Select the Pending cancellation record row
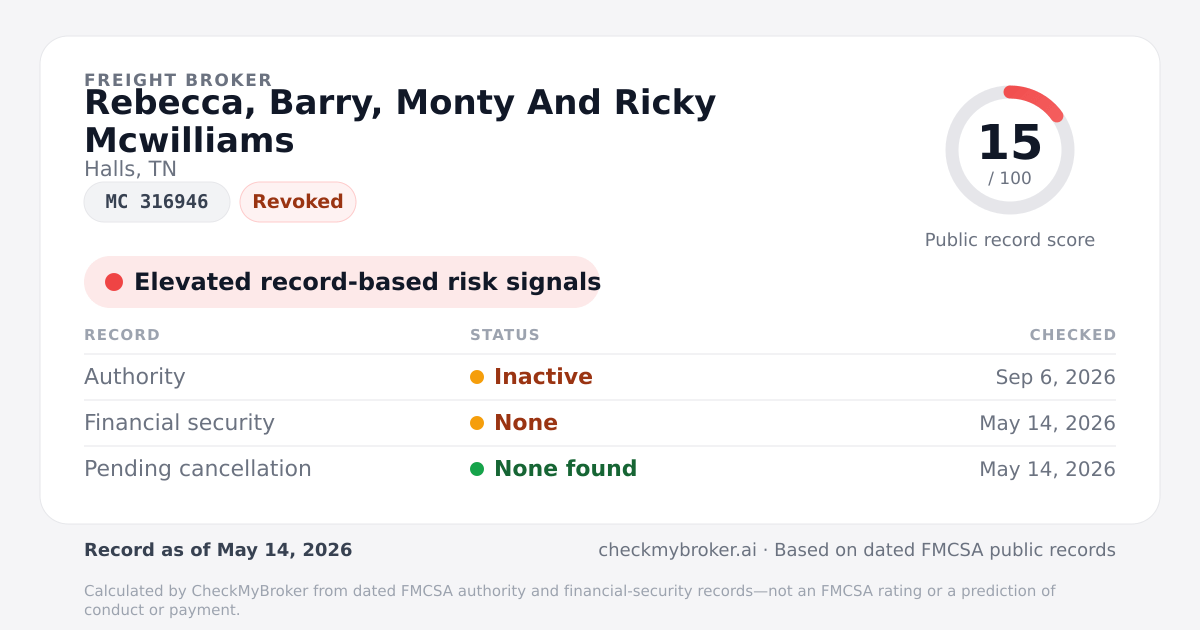Screen dimensions: 1200x630 pyautogui.click(x=600, y=469)
